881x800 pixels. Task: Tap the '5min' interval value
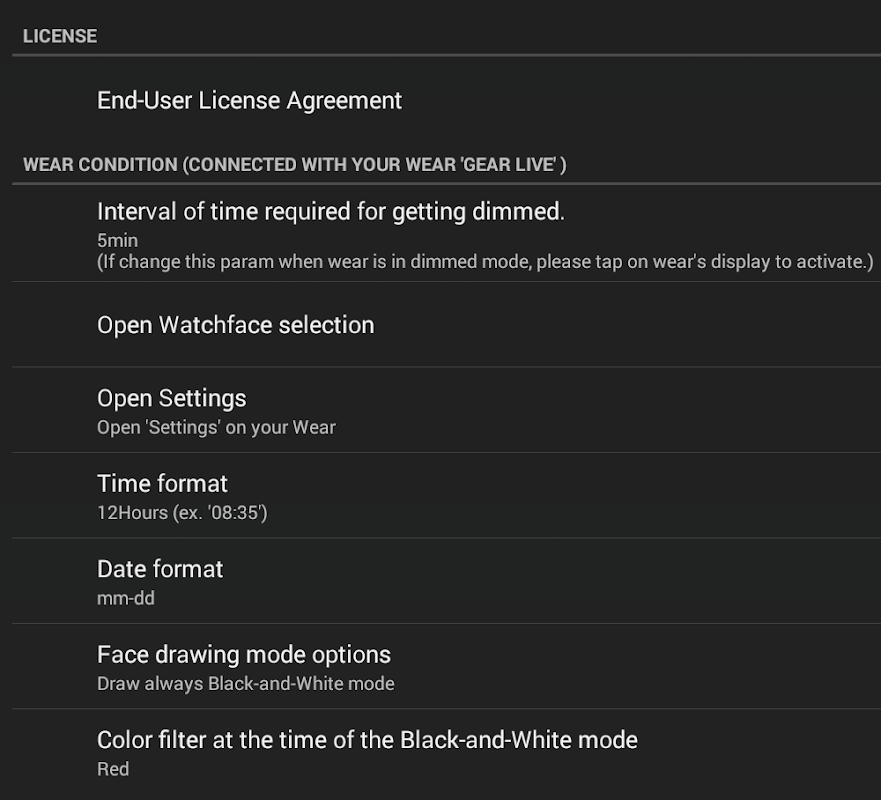117,241
